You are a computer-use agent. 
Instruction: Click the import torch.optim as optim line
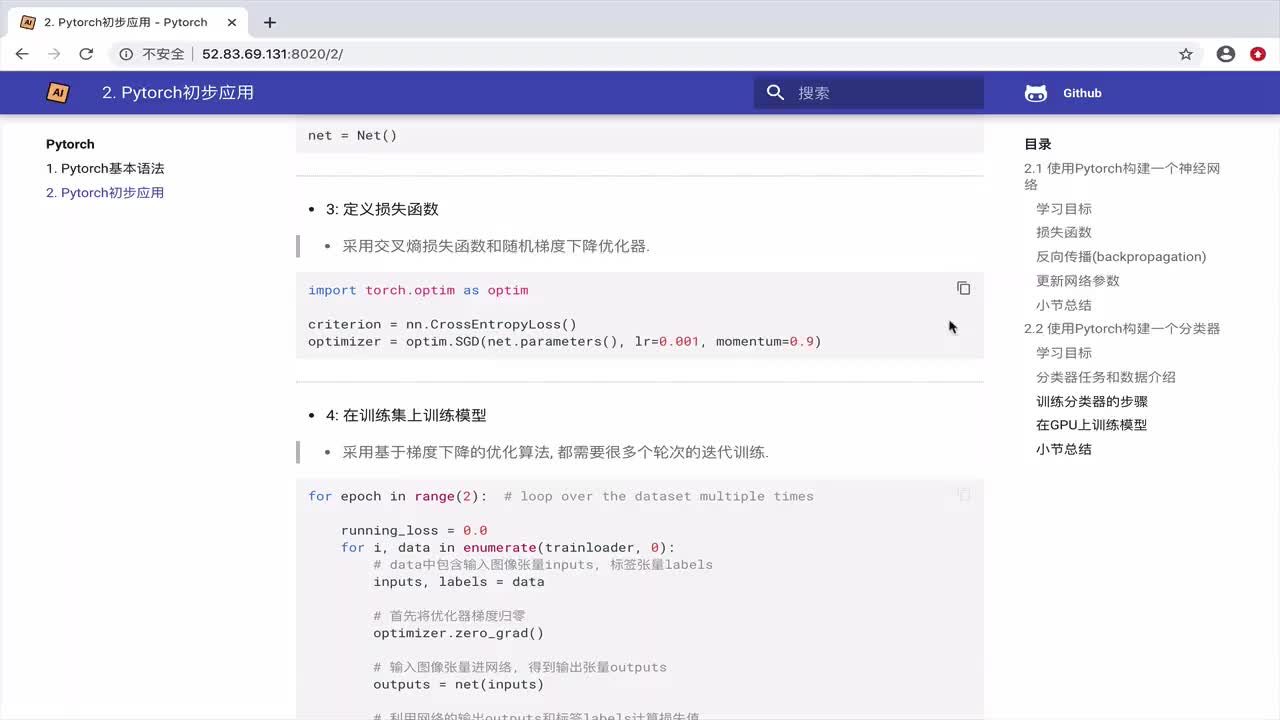click(418, 290)
